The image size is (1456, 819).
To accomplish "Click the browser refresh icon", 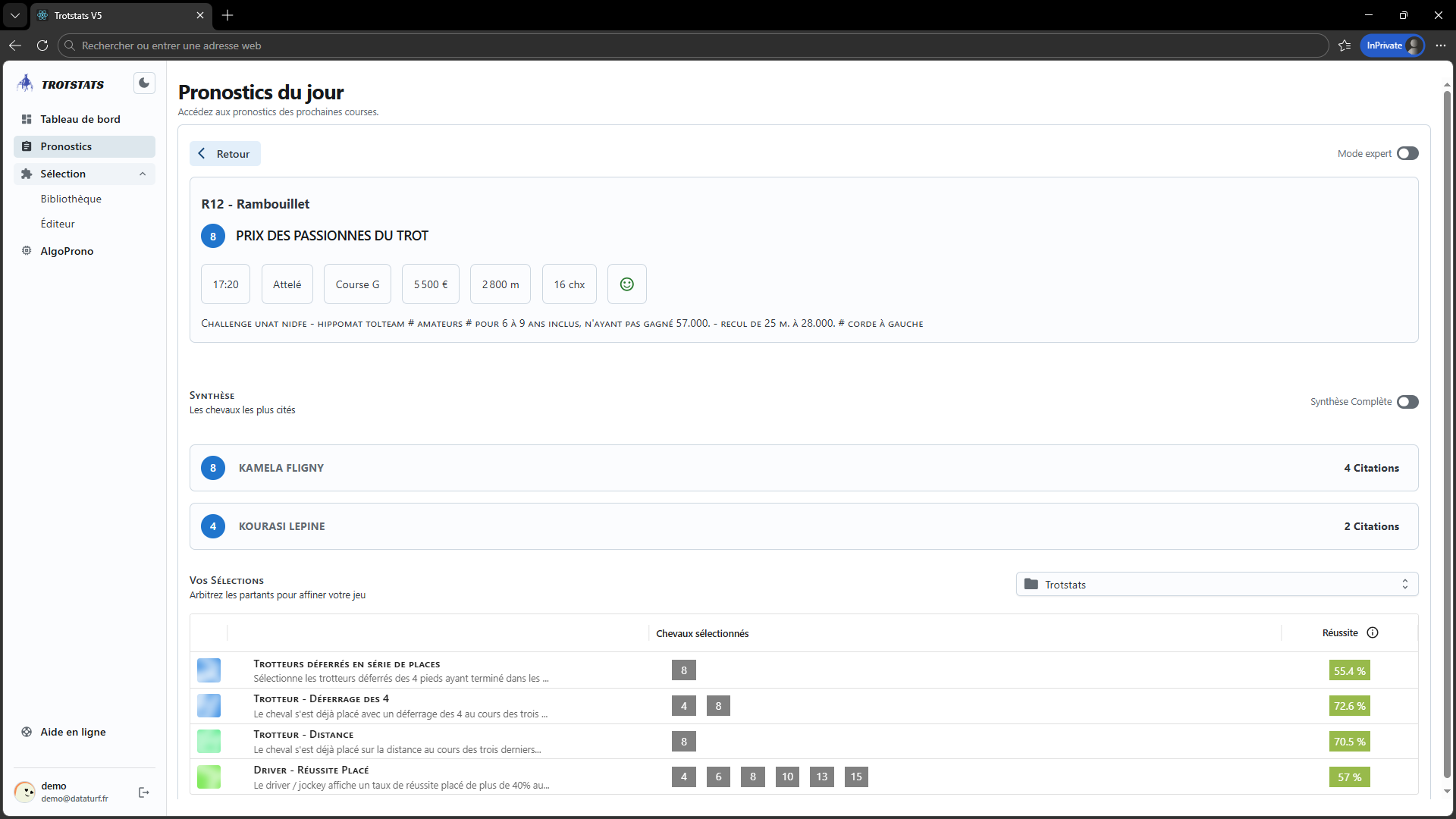I will coord(42,45).
